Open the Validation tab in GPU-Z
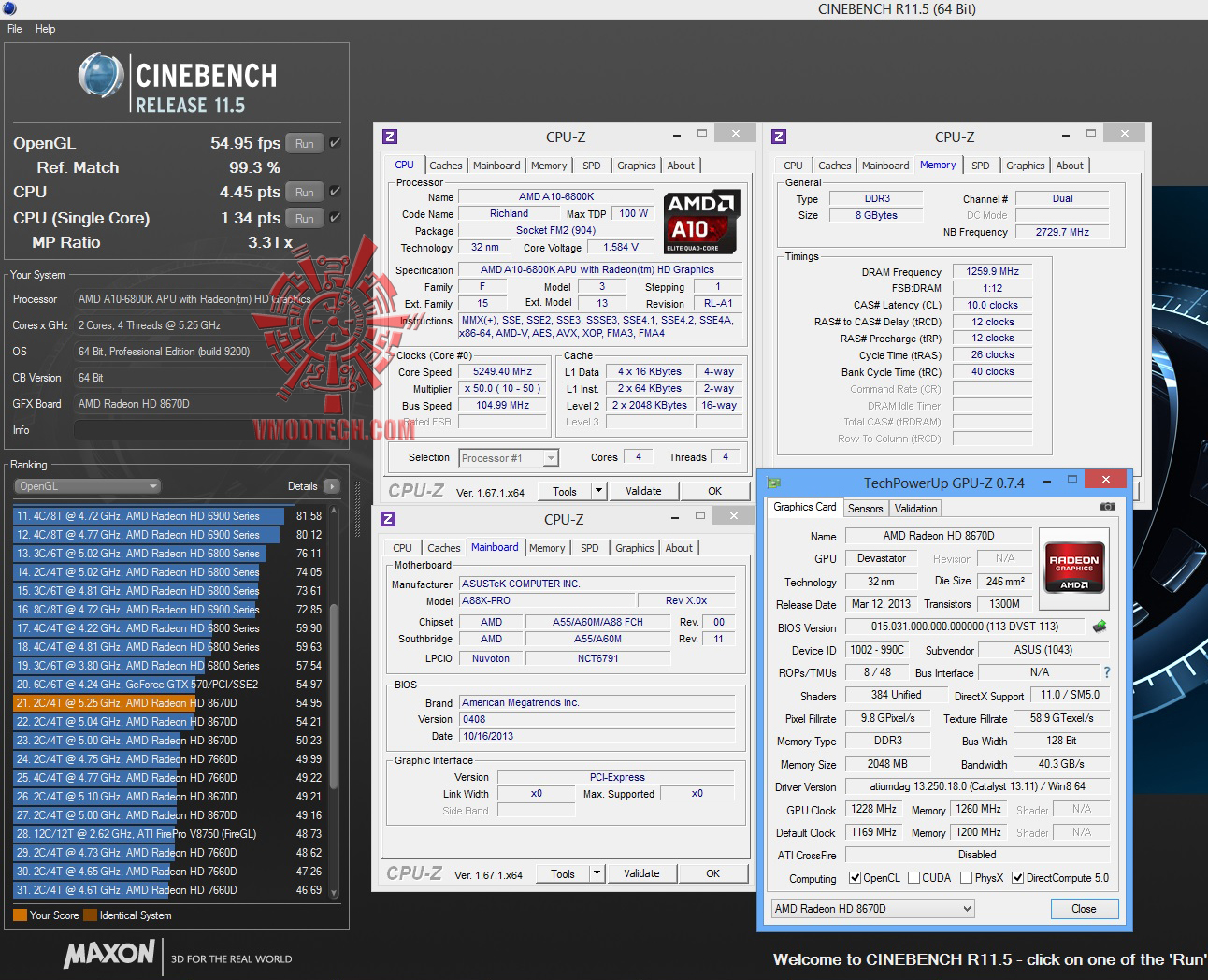The width and height of the screenshot is (1208, 980). [915, 509]
